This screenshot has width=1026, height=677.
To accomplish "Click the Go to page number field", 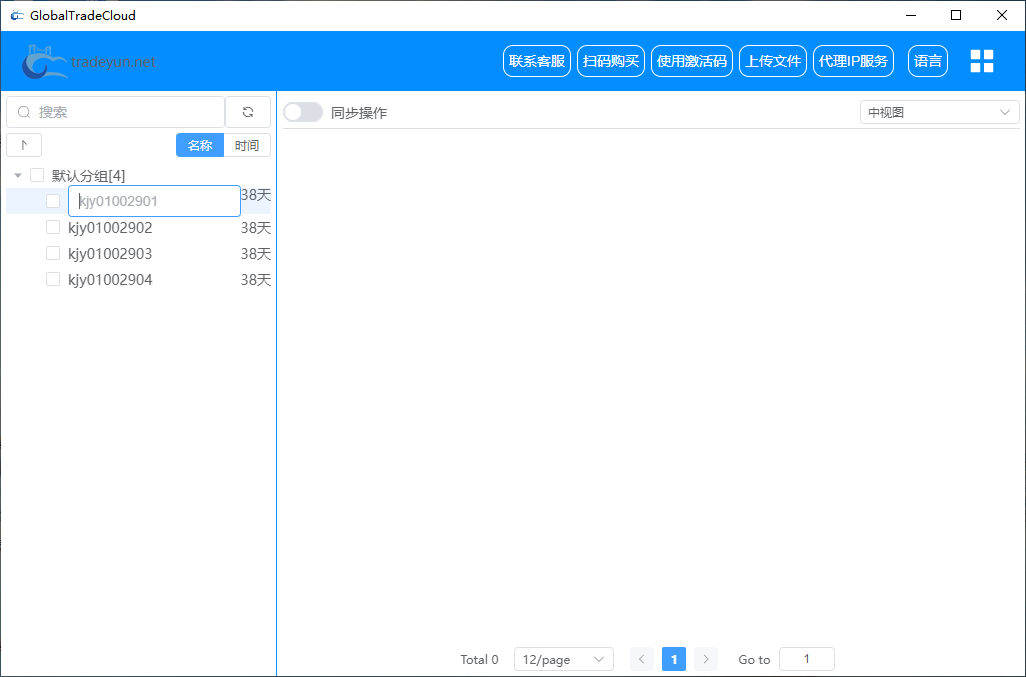I will tap(806, 659).
